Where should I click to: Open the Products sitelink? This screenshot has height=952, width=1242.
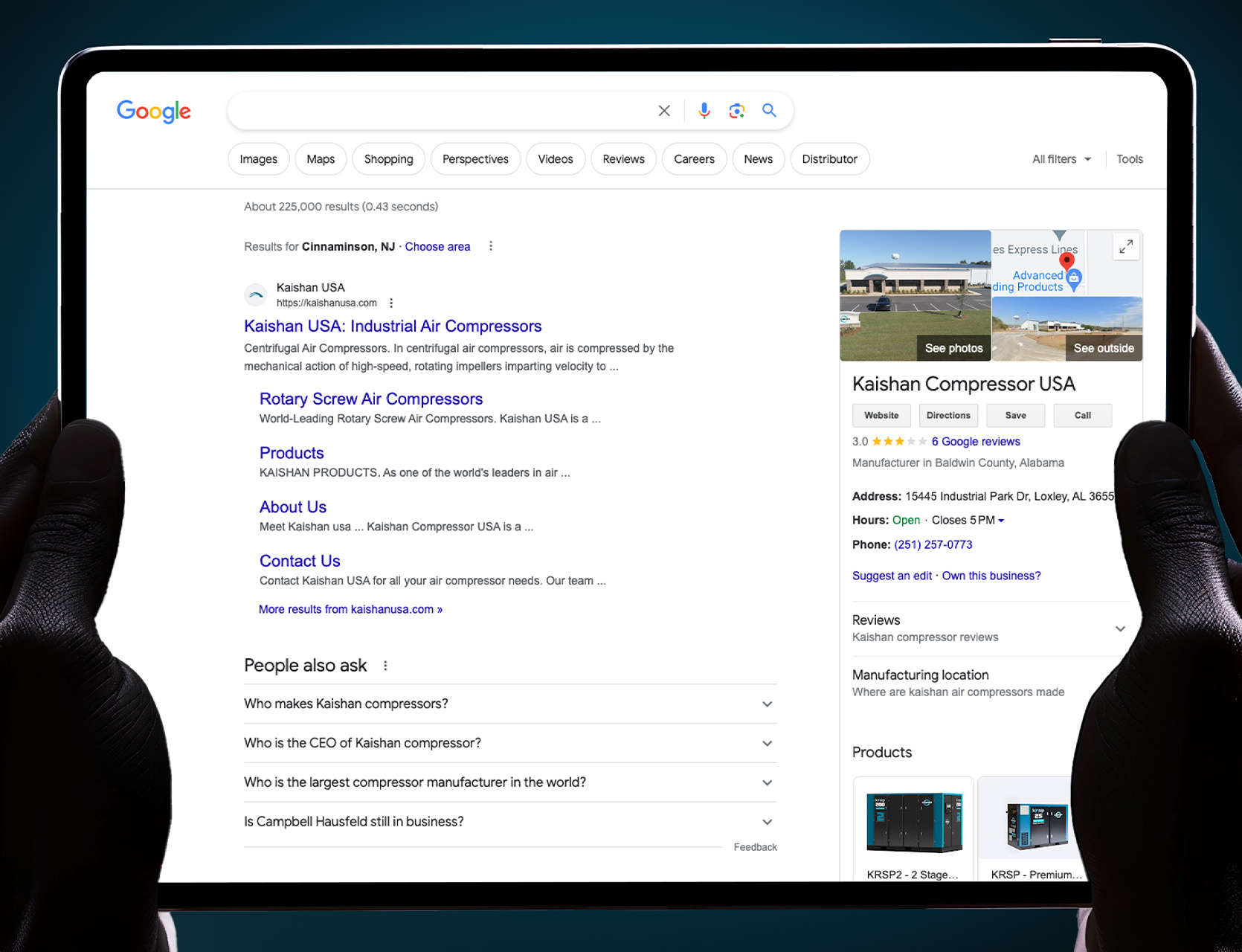pos(292,454)
